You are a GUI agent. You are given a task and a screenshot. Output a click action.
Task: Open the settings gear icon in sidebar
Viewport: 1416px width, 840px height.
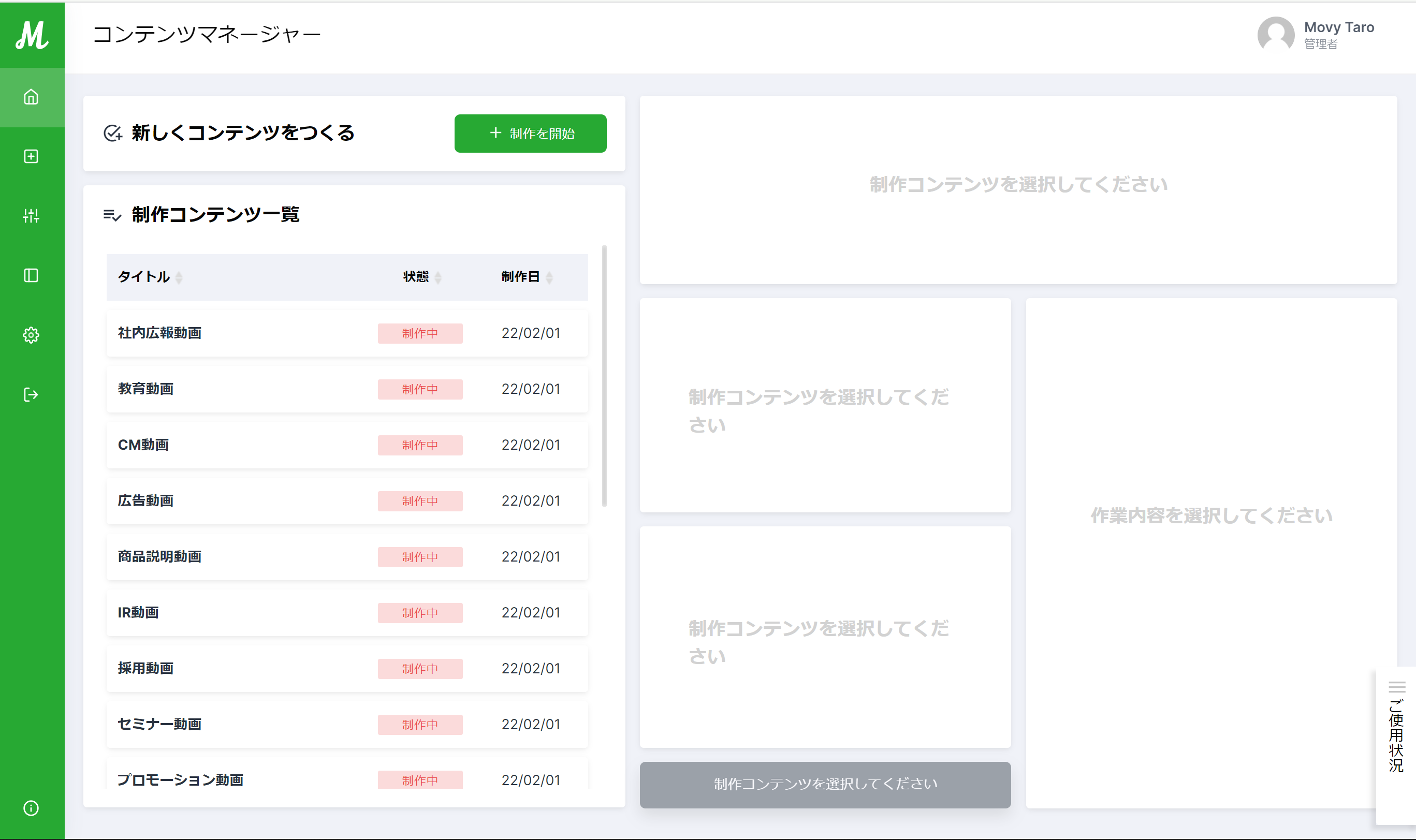click(31, 335)
